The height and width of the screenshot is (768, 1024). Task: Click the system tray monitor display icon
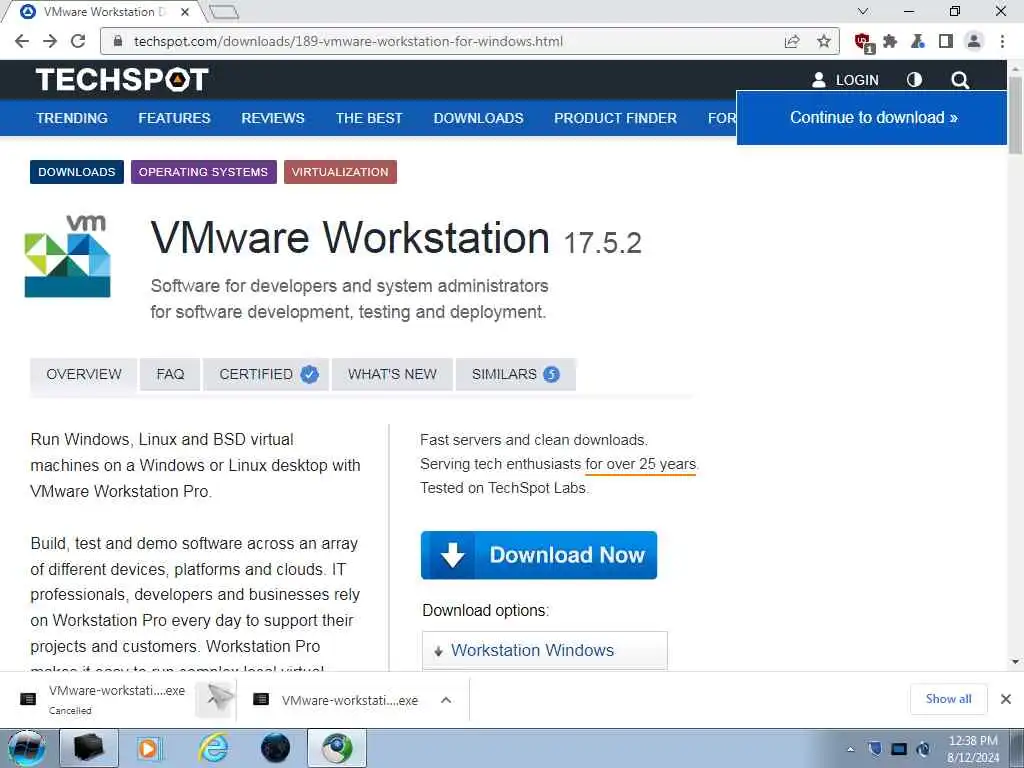point(899,749)
